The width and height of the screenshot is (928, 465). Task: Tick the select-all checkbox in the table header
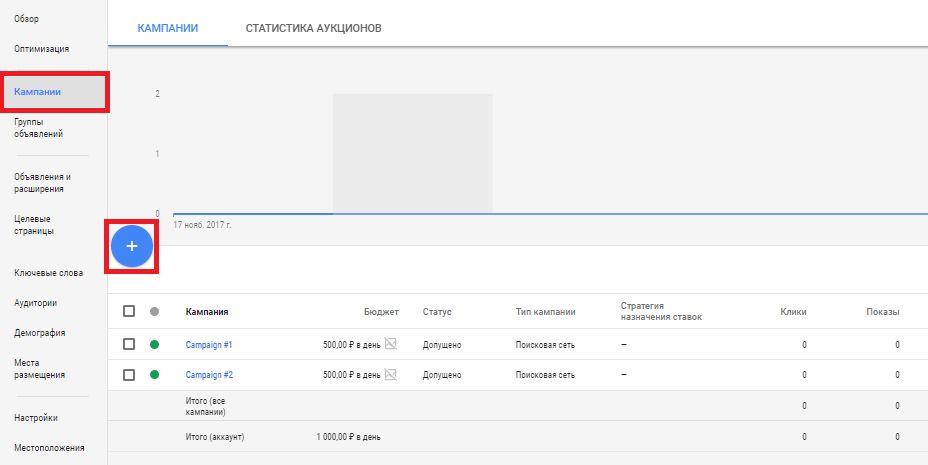129,312
